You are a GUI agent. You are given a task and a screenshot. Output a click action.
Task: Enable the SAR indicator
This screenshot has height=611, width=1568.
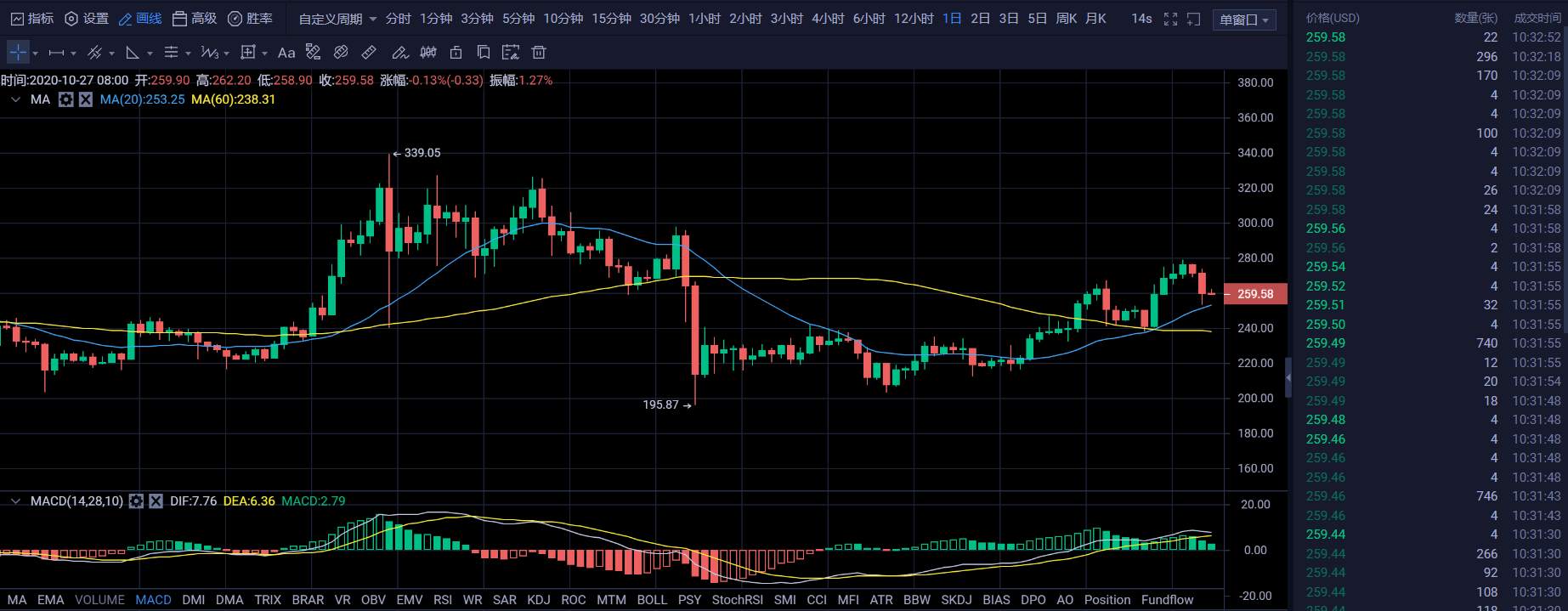[504, 600]
